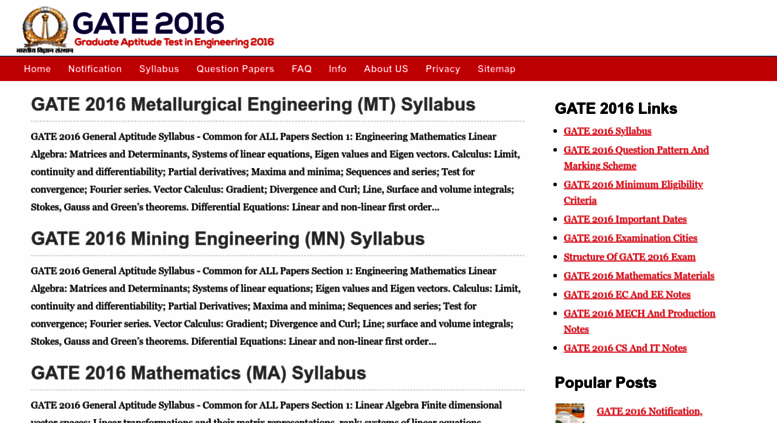Screen dimensions: 777x423
Task: Click the Mining Engineering syllabus excerpt paragraph
Action: pos(276,306)
